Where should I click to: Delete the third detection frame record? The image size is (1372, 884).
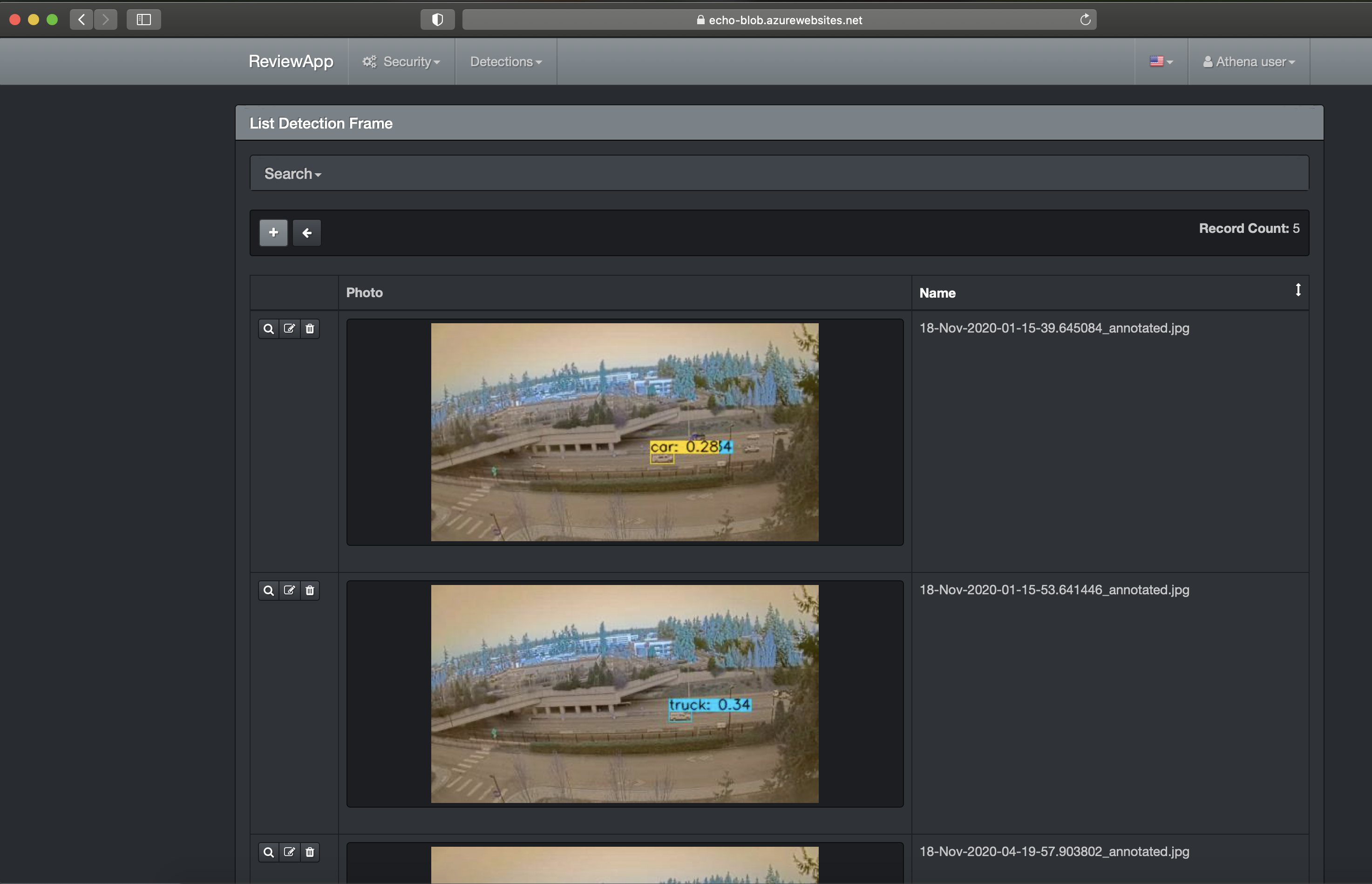coord(310,852)
